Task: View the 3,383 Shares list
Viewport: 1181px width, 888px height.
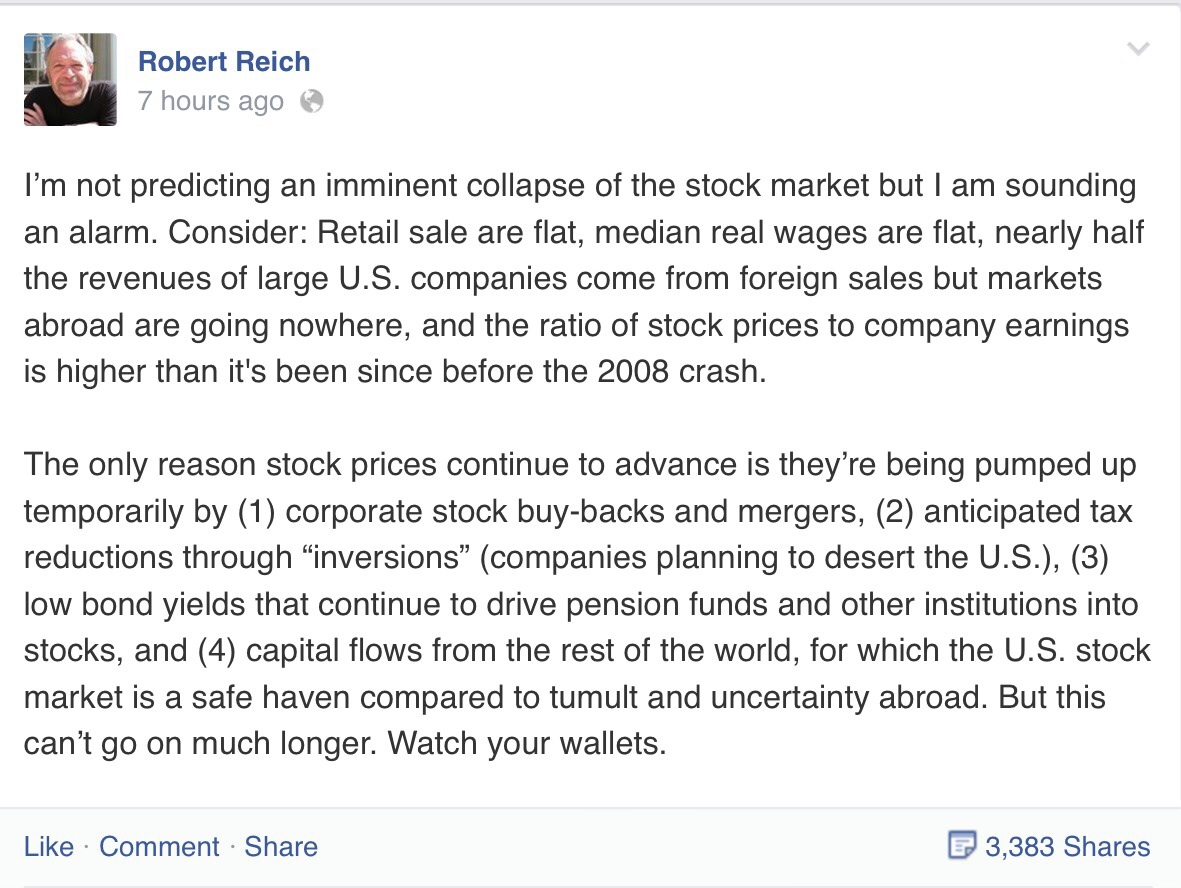Action: tap(1067, 847)
